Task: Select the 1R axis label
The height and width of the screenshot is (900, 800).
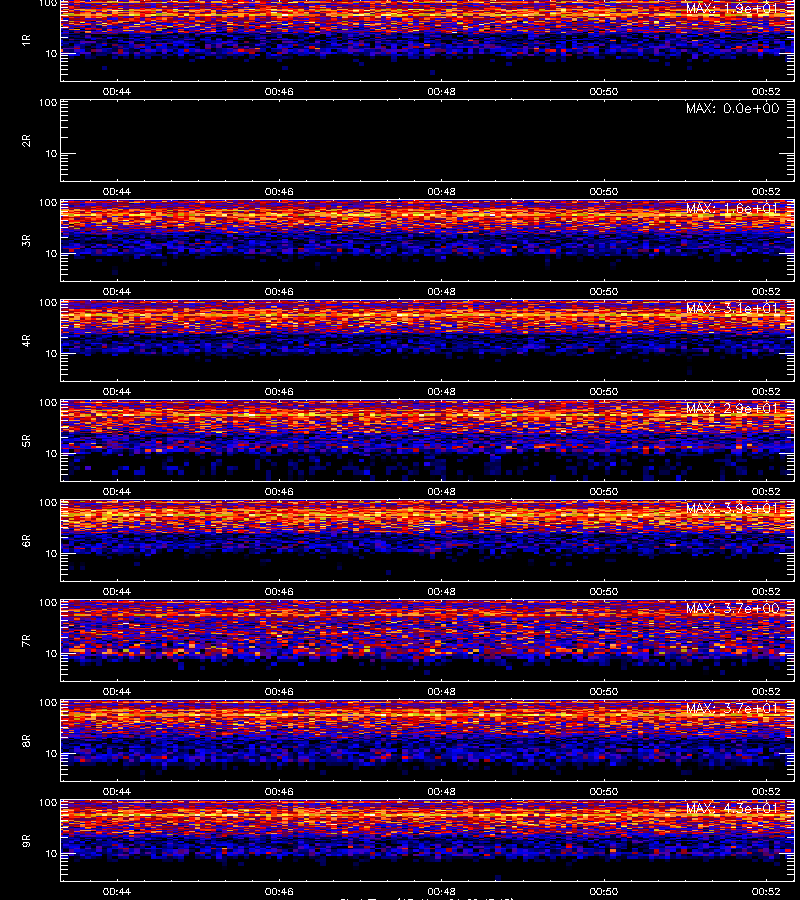Action: (x=26, y=40)
